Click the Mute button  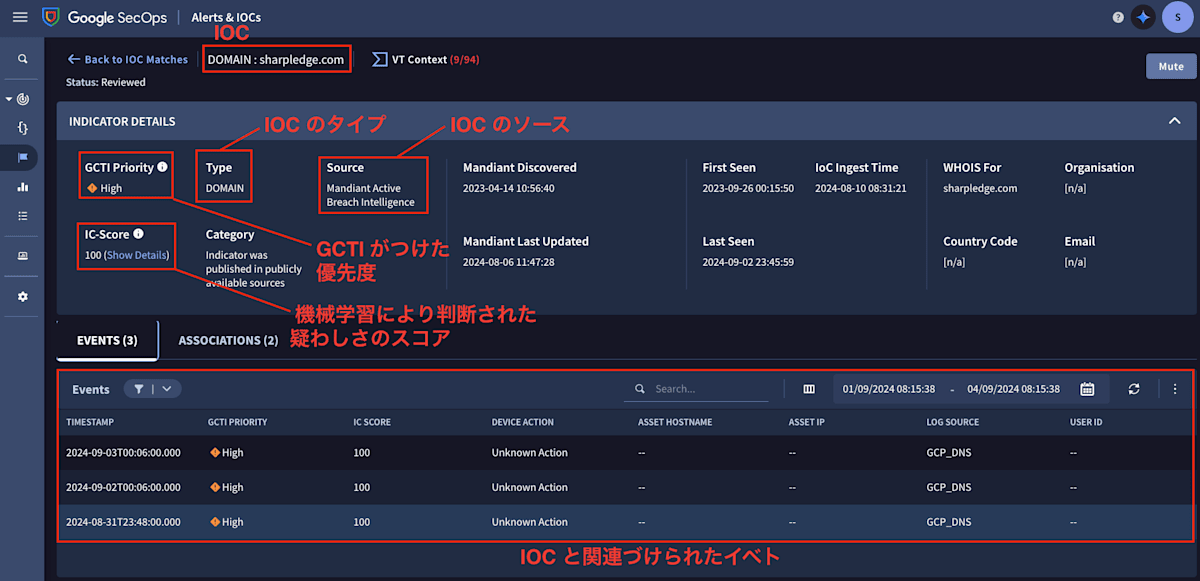[1170, 66]
